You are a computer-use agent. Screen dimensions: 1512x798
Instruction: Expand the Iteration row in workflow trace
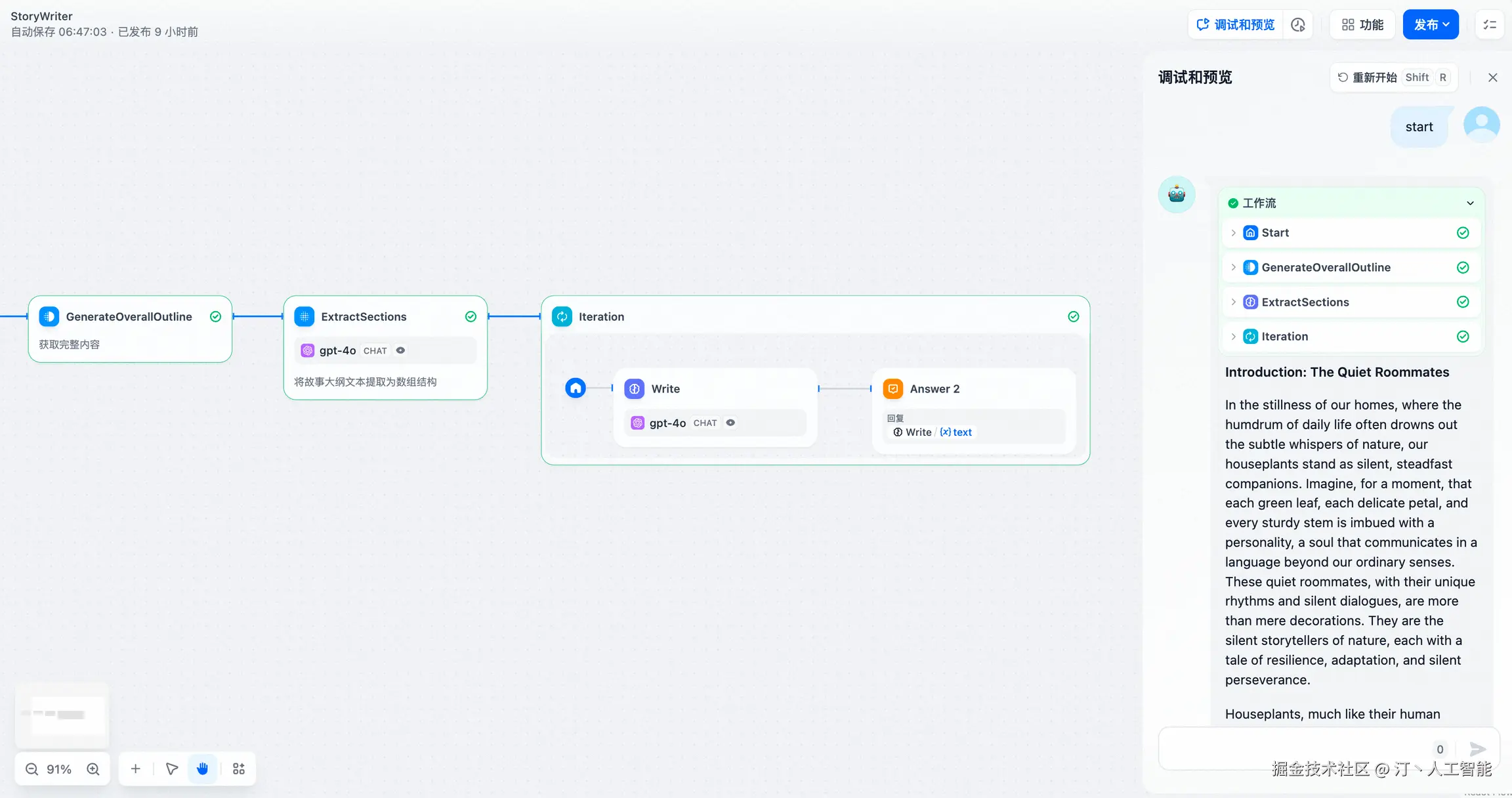pos(1234,337)
